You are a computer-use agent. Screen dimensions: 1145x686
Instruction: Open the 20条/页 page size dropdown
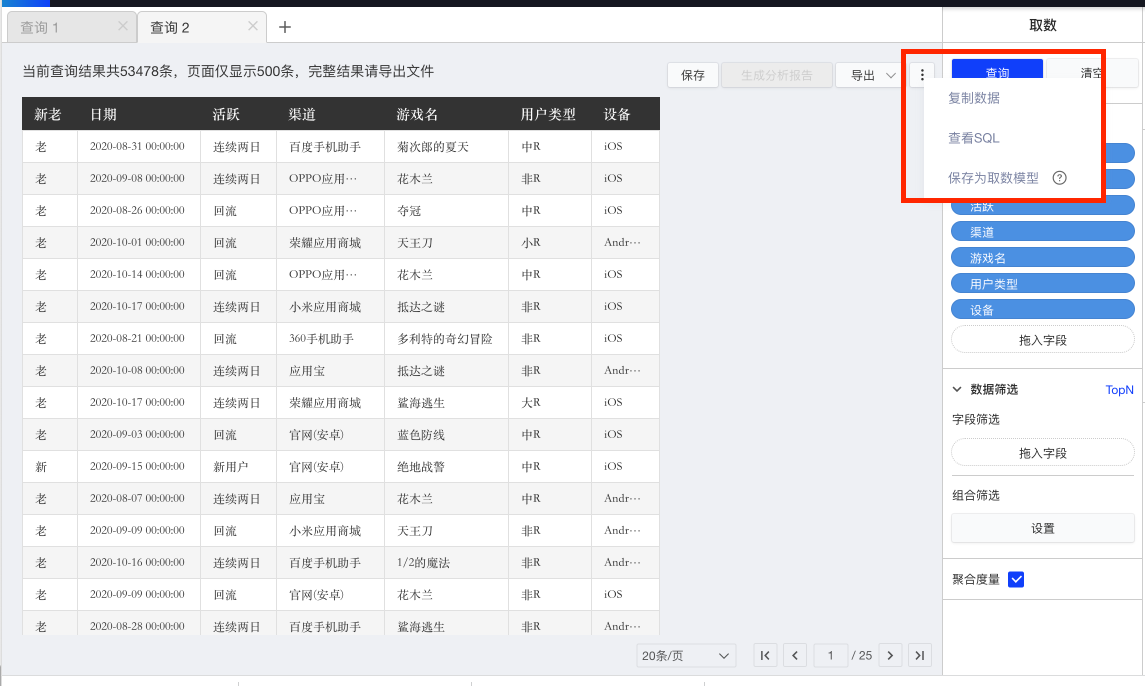pos(685,655)
